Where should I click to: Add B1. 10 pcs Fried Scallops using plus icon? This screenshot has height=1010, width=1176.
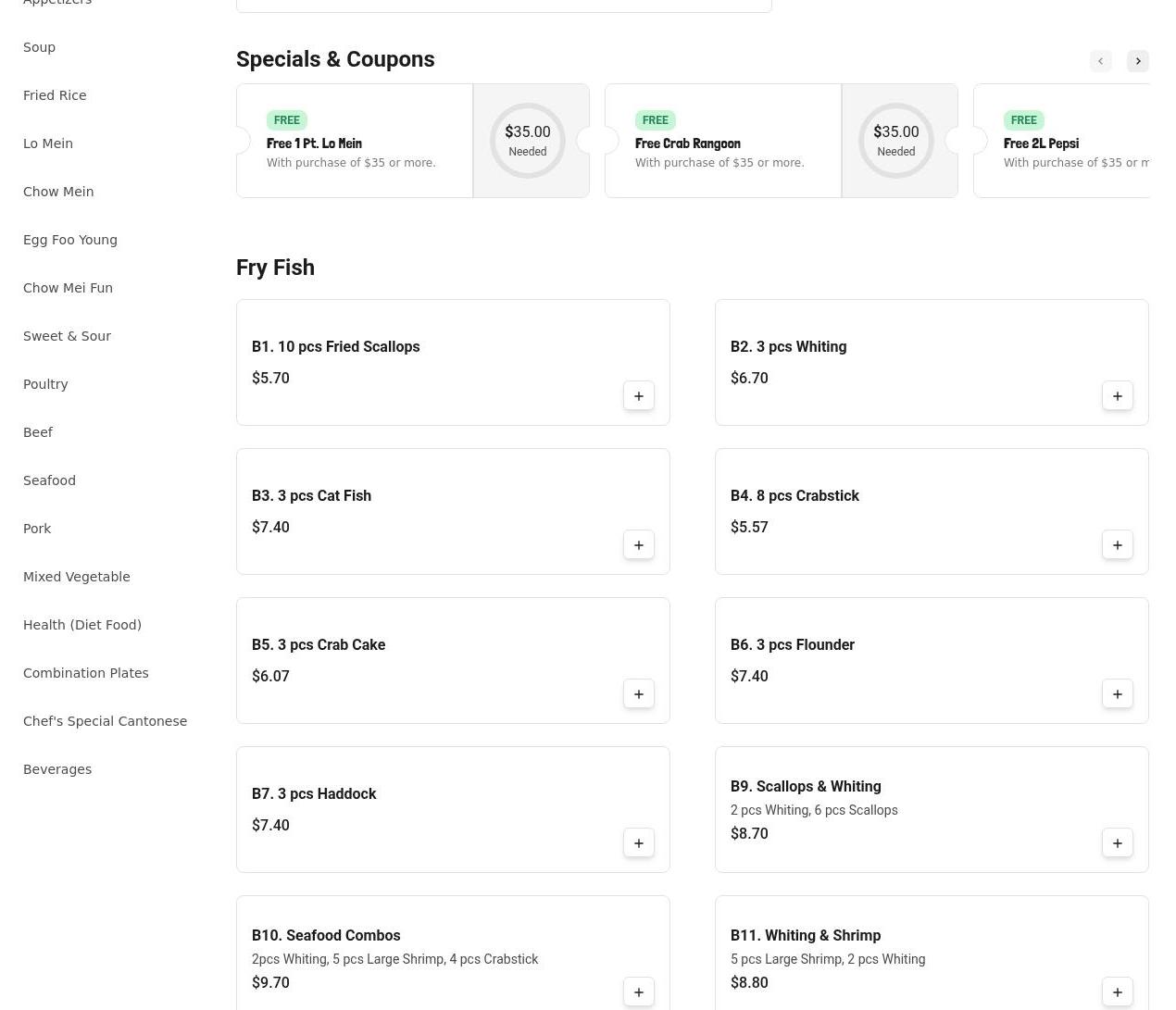[x=638, y=396]
